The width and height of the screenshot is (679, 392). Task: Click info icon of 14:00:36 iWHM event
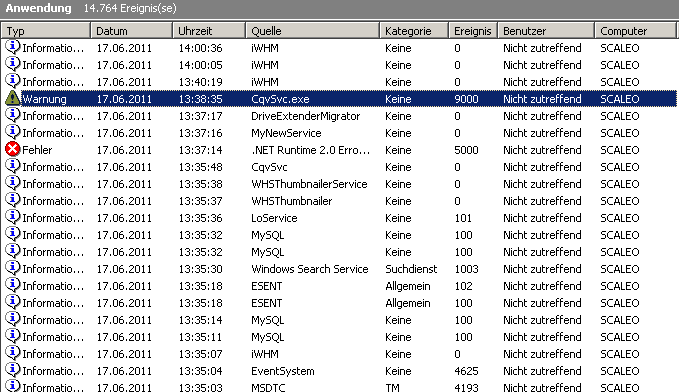click(x=13, y=47)
